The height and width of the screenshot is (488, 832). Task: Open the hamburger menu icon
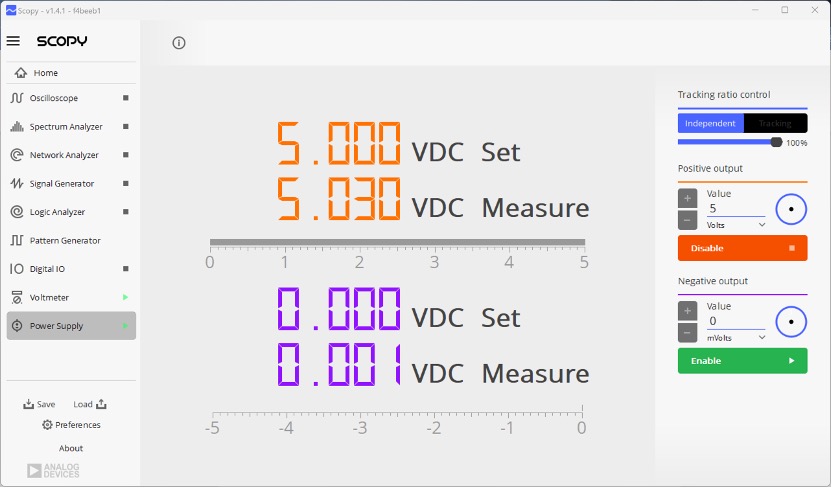[x=13, y=41]
